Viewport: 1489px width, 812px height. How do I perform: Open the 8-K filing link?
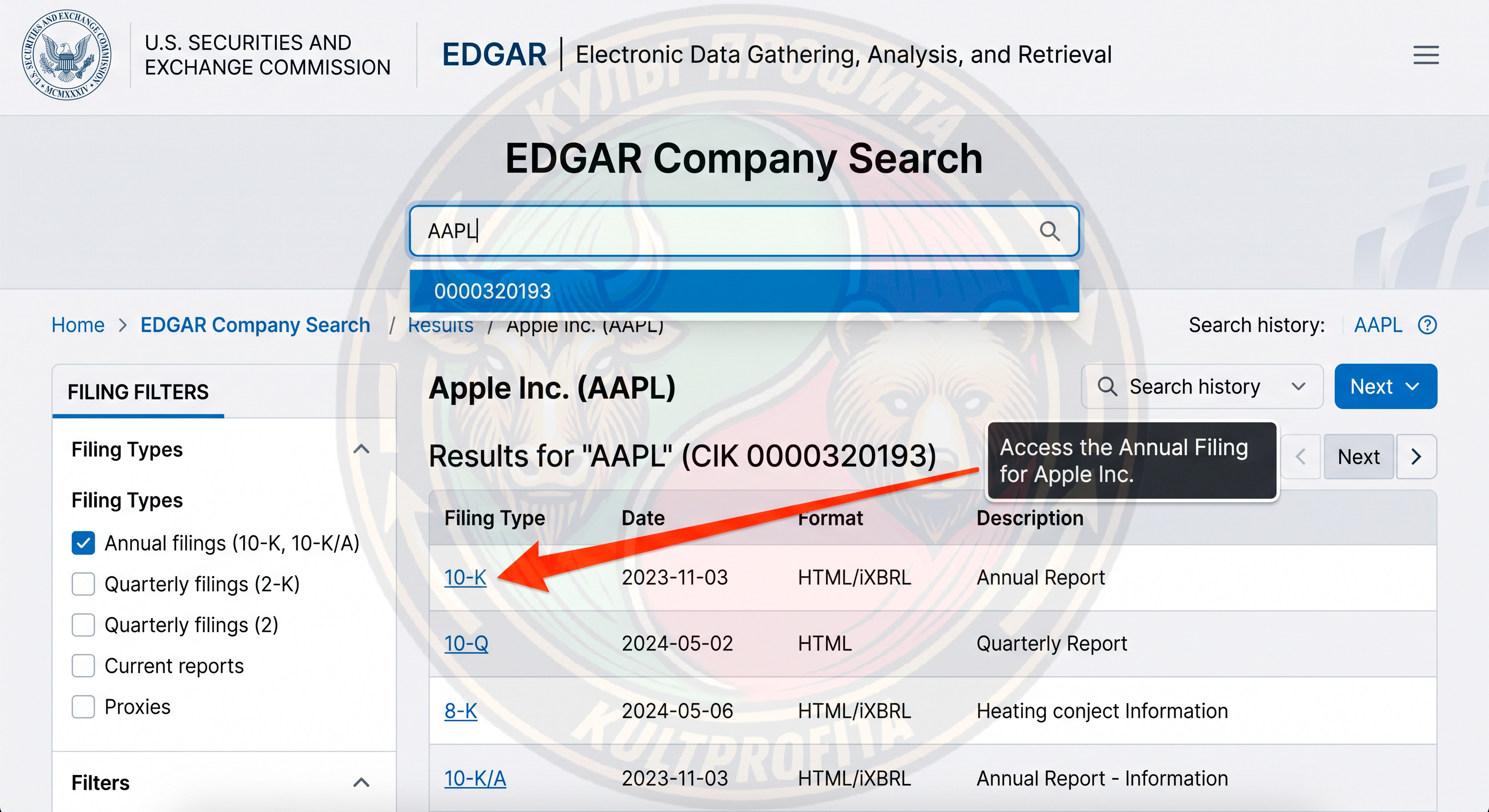[461, 711]
